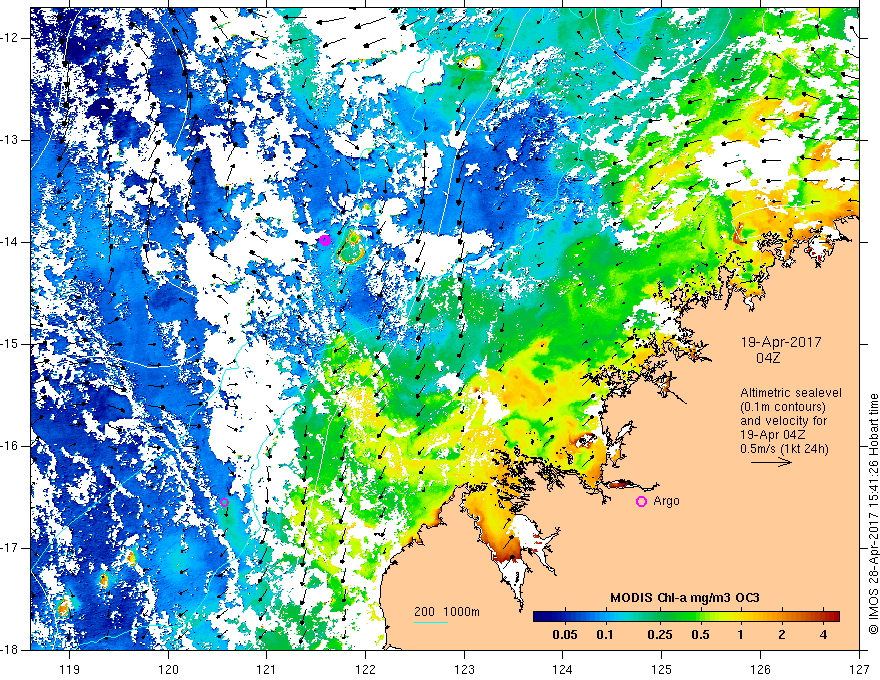Click the '04Z' time under the date heading
The width and height of the screenshot is (880, 680).
point(768,358)
